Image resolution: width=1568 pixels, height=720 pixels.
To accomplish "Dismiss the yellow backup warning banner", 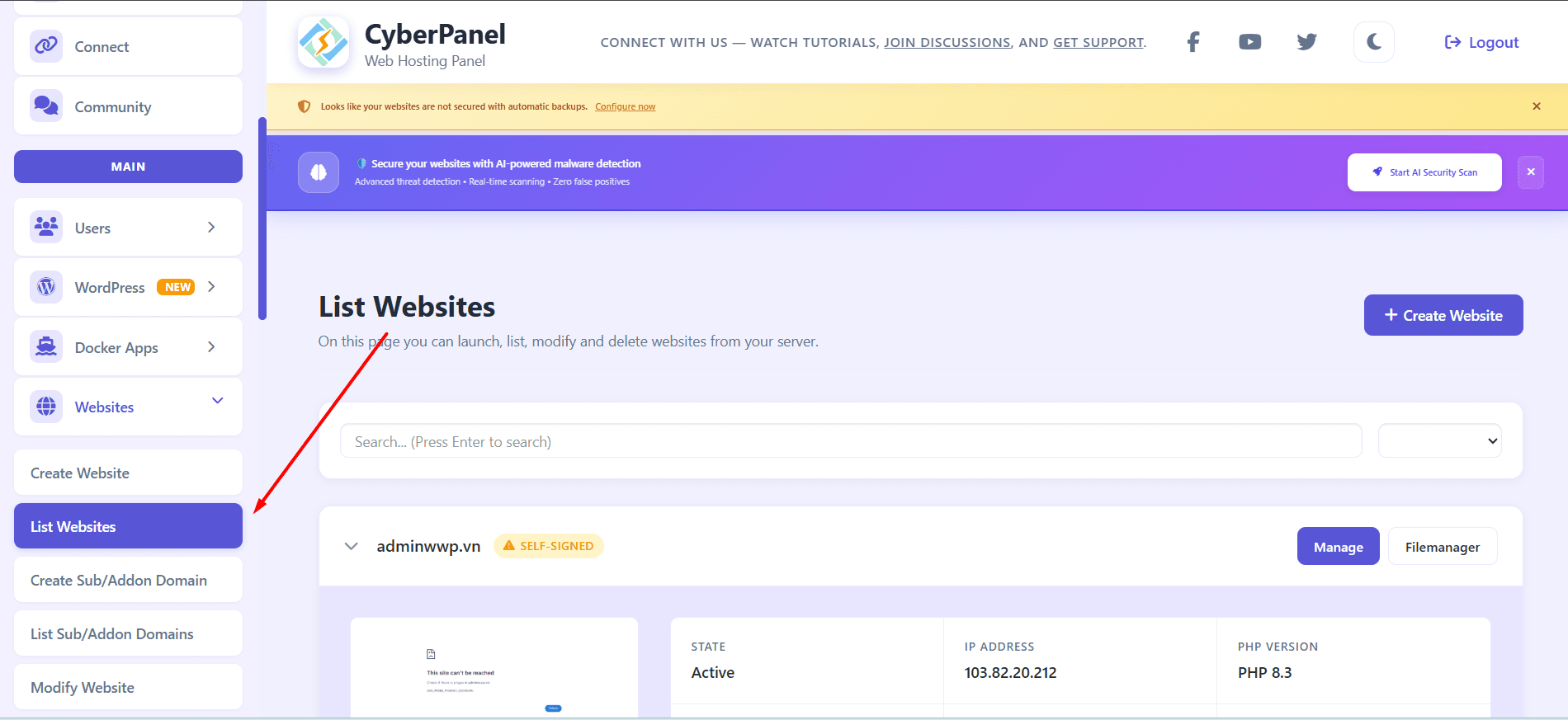I will [1536, 106].
